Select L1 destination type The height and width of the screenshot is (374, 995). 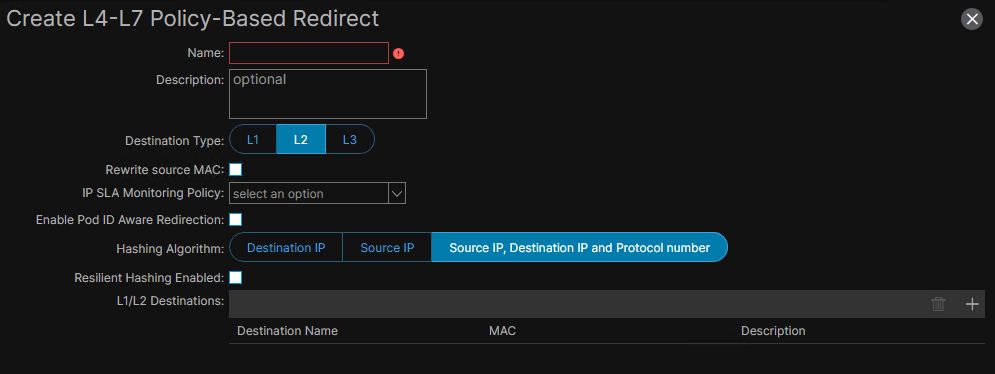coord(253,139)
